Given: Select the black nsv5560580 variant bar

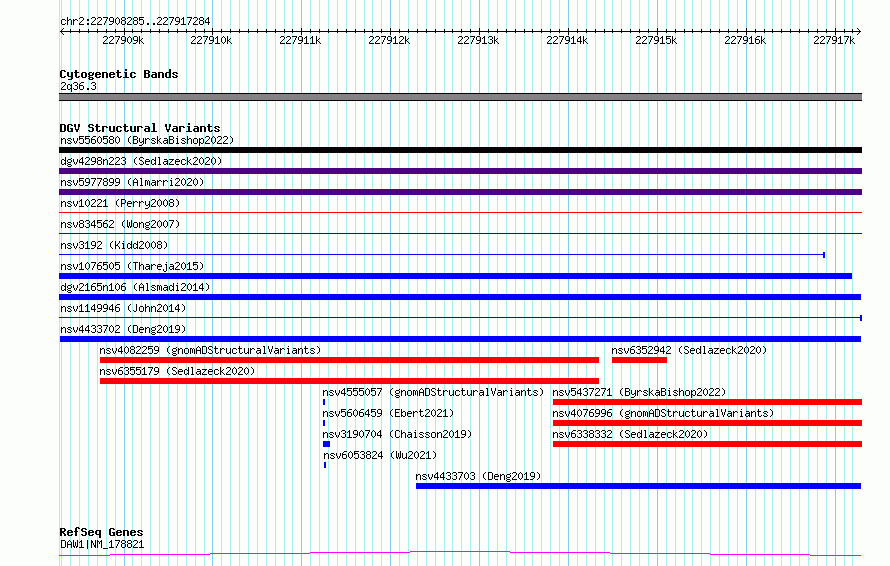Looking at the screenshot, I should (460, 150).
